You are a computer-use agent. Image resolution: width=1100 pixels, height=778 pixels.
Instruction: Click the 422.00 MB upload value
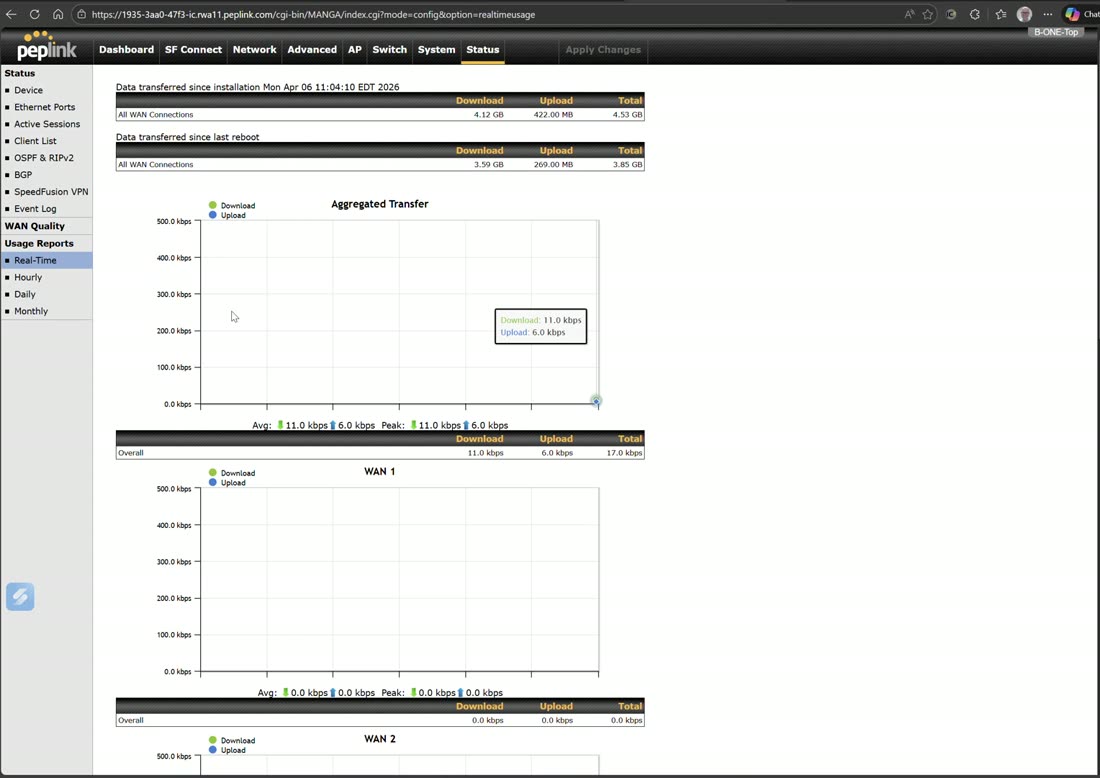pyautogui.click(x=553, y=114)
